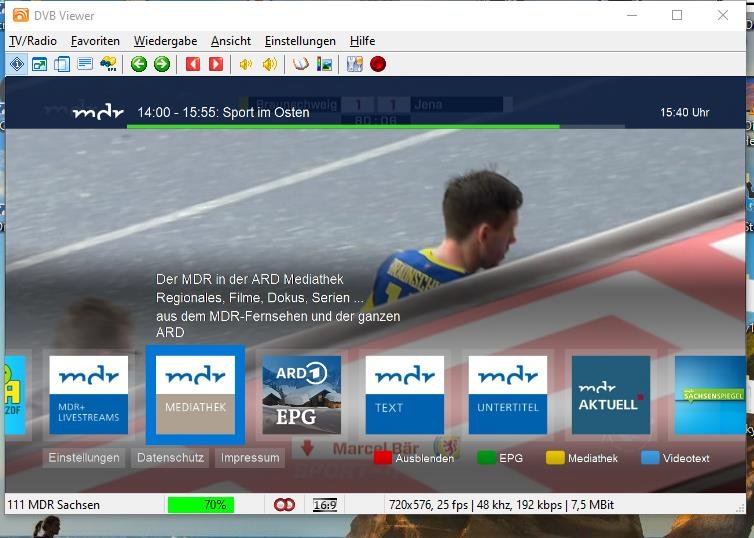This screenshot has width=754, height=538.
Task: Click the red Ausblenden color button
Action: coord(415,458)
